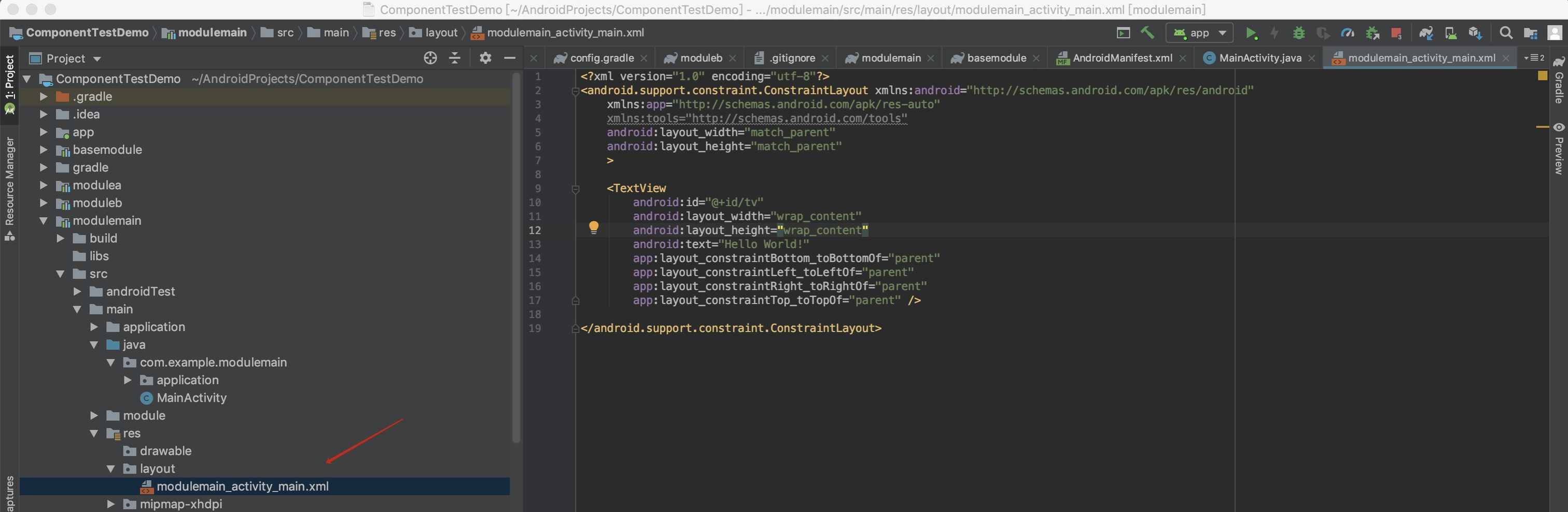
Task: Close the modulemain_activity_main.xml tab
Action: (x=1506, y=59)
